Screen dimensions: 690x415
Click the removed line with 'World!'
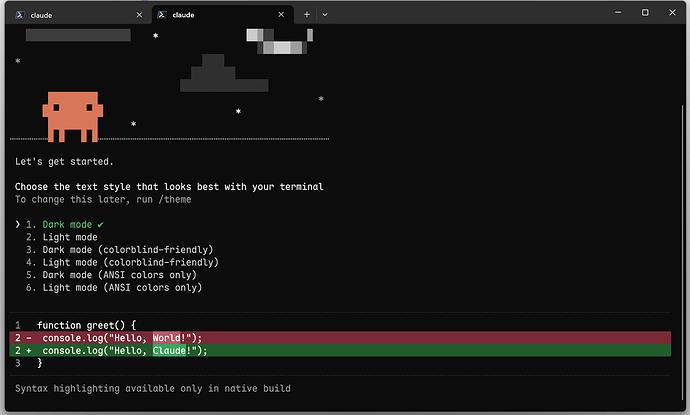tap(340, 338)
